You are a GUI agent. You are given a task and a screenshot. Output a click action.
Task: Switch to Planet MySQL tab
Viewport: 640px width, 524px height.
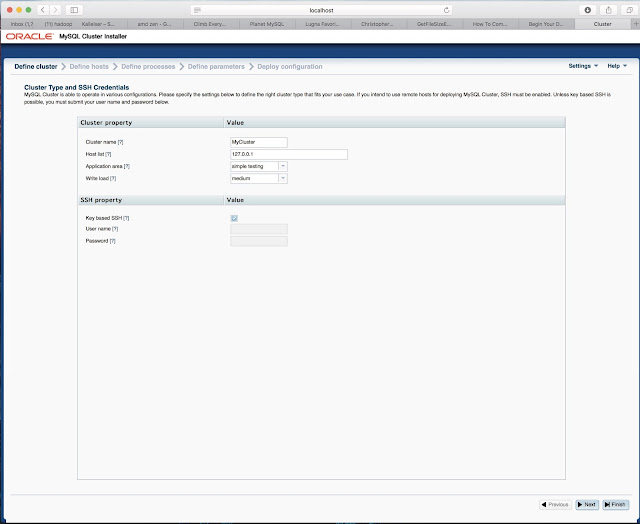click(267, 24)
